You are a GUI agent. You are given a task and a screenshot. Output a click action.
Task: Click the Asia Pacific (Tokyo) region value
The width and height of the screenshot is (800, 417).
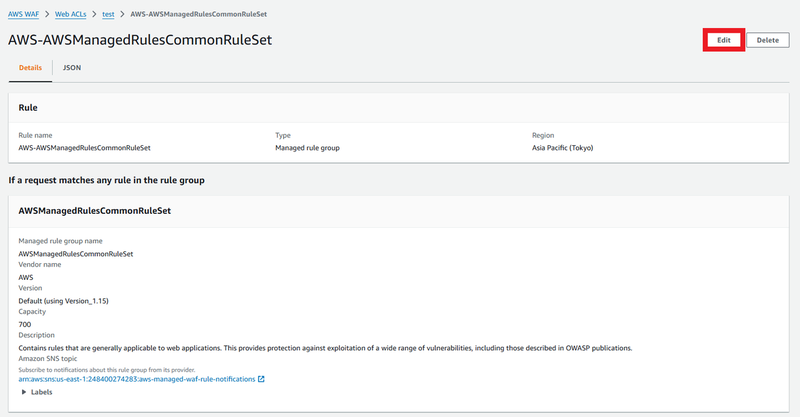pos(562,148)
